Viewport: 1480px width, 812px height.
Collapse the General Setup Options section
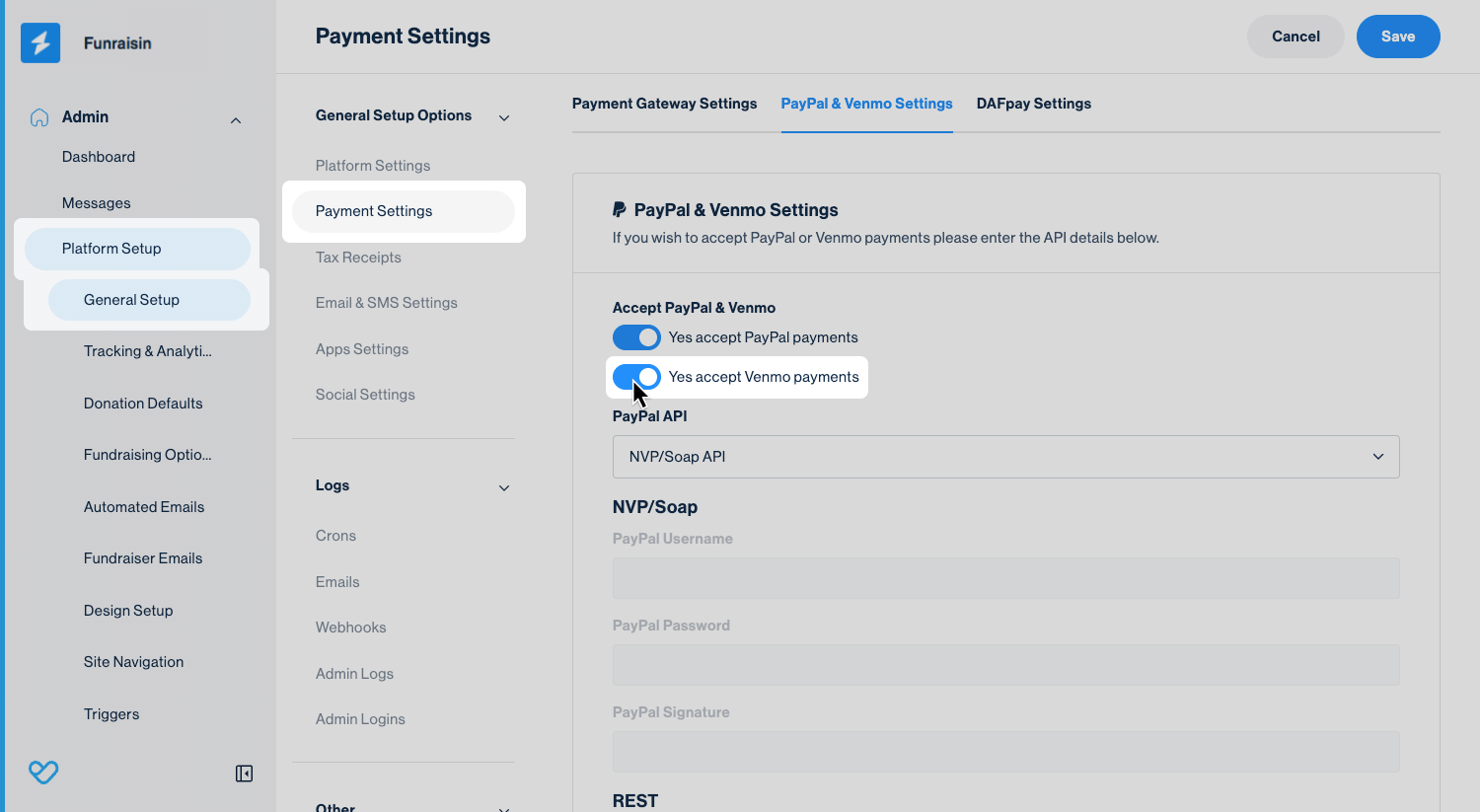coord(504,118)
